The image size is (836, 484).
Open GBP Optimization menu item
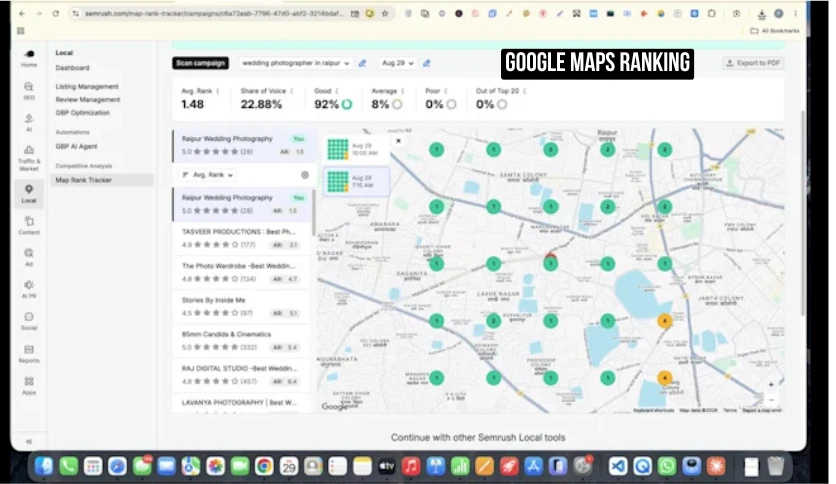tap(83, 112)
